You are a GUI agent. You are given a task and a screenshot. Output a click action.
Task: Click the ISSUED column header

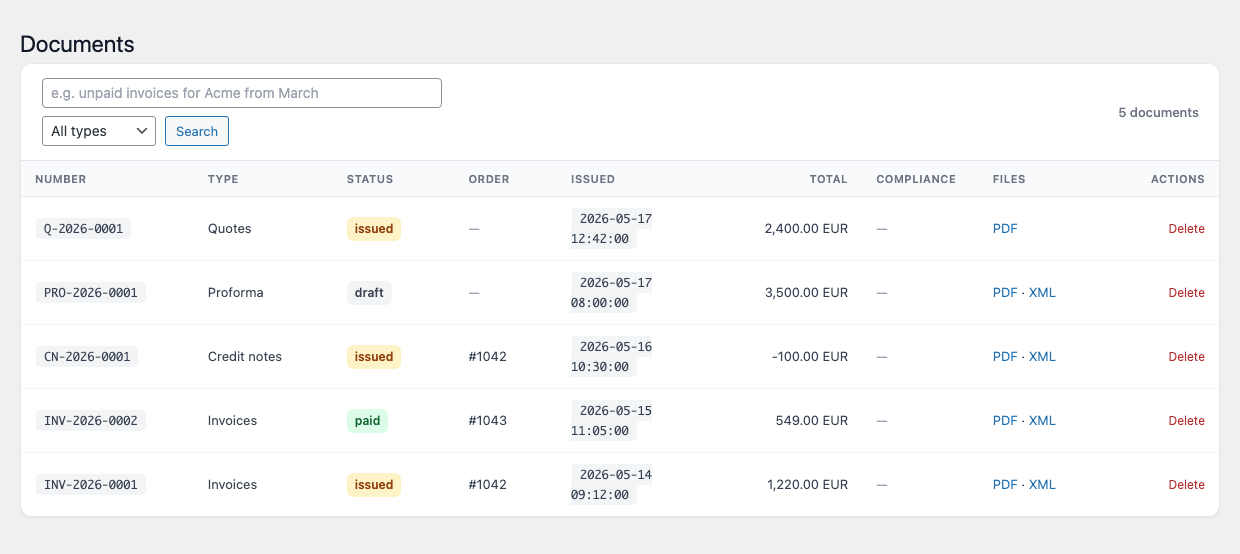coord(593,180)
